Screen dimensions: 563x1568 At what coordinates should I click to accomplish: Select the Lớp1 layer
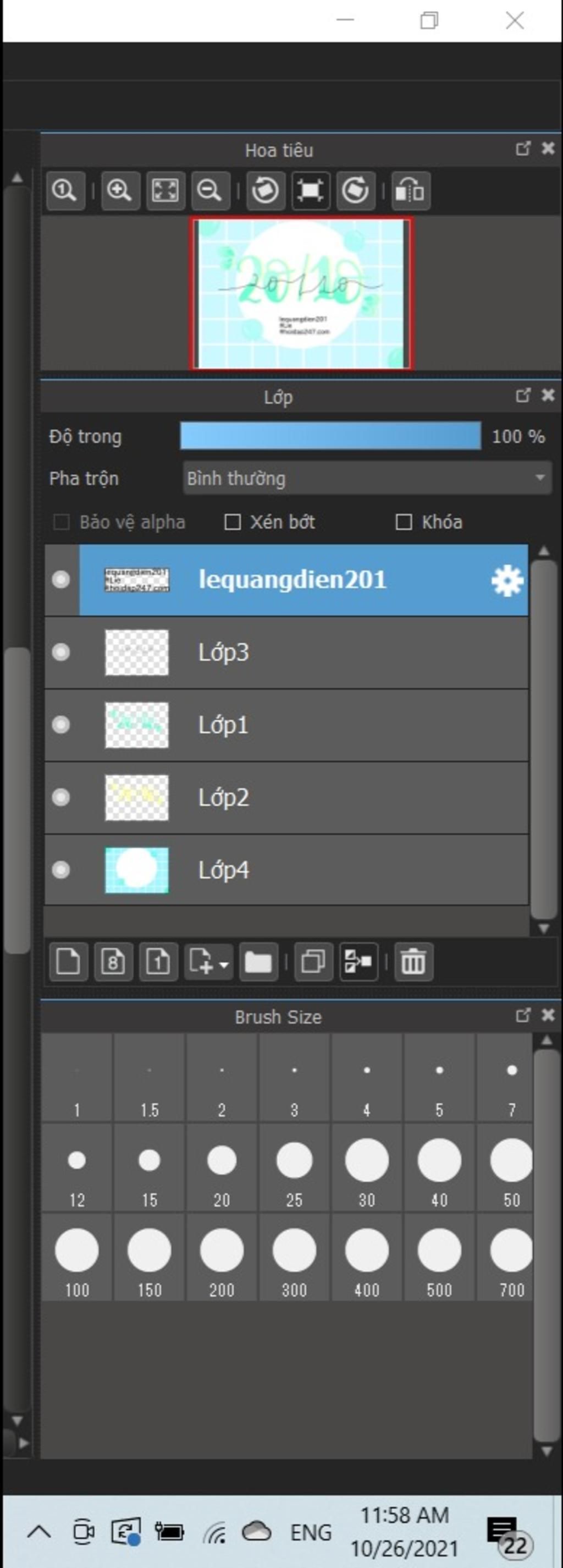tap(304, 725)
